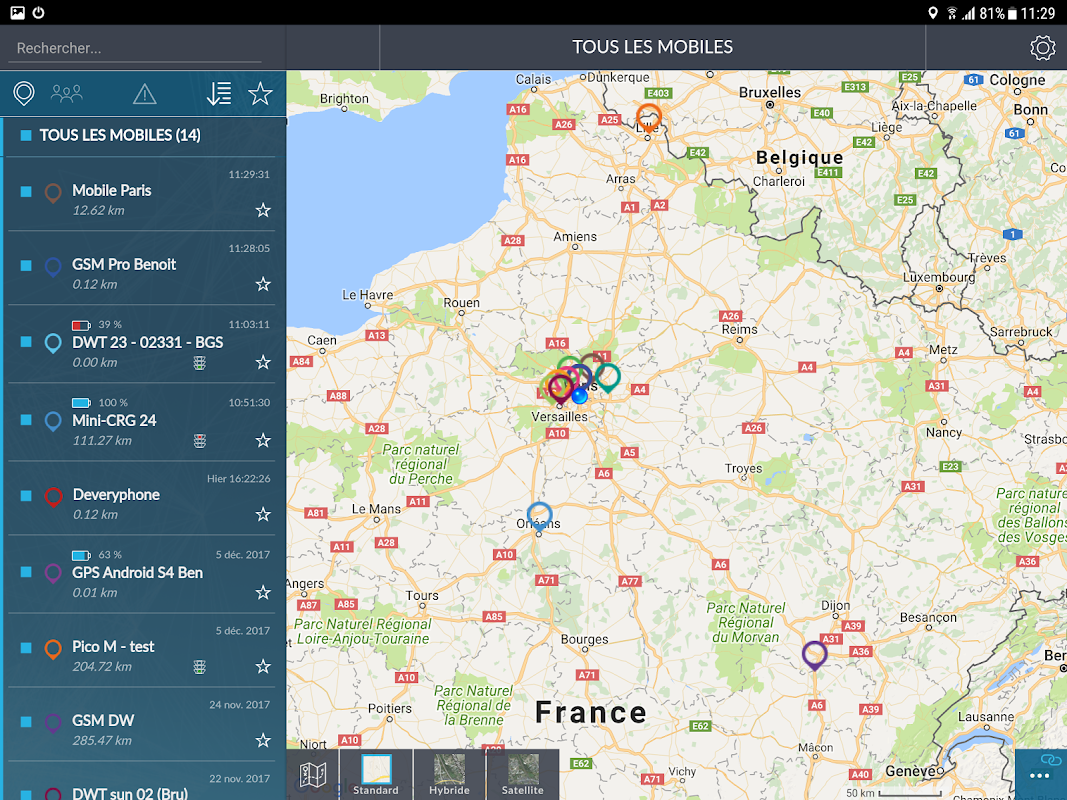Favorite Pico M - test with its star
The width and height of the screenshot is (1067, 800).
point(263,666)
